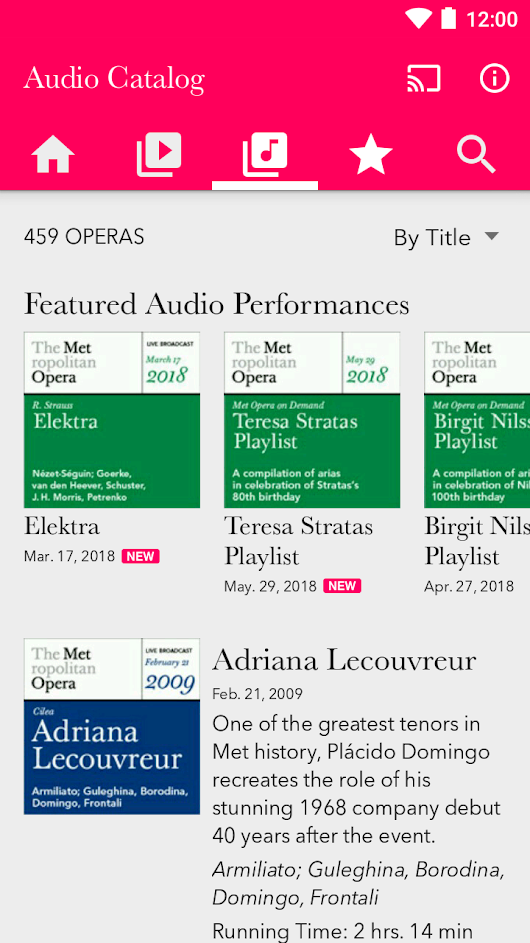Open the Favorites star icon tab

point(371,155)
